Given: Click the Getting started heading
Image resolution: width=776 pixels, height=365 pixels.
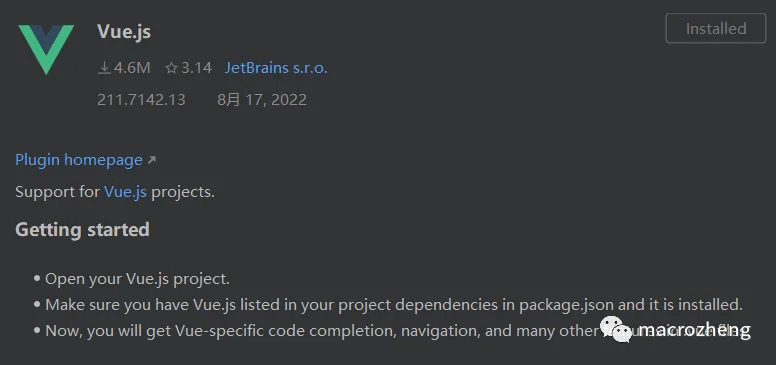Looking at the screenshot, I should pyautogui.click(x=82, y=230).
